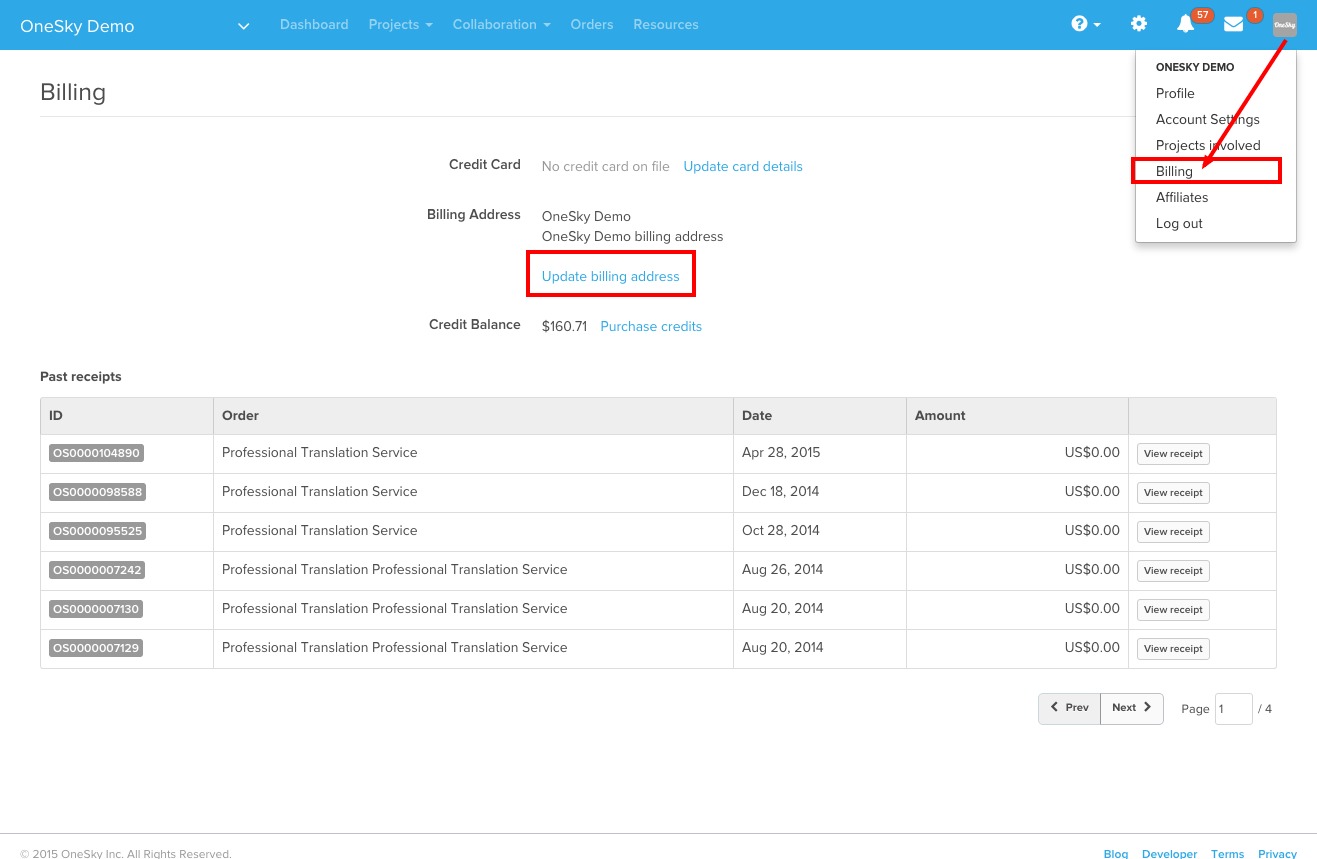This screenshot has height=859, width=1317.
Task: Go to next receipts page with Next
Action: (x=1132, y=708)
